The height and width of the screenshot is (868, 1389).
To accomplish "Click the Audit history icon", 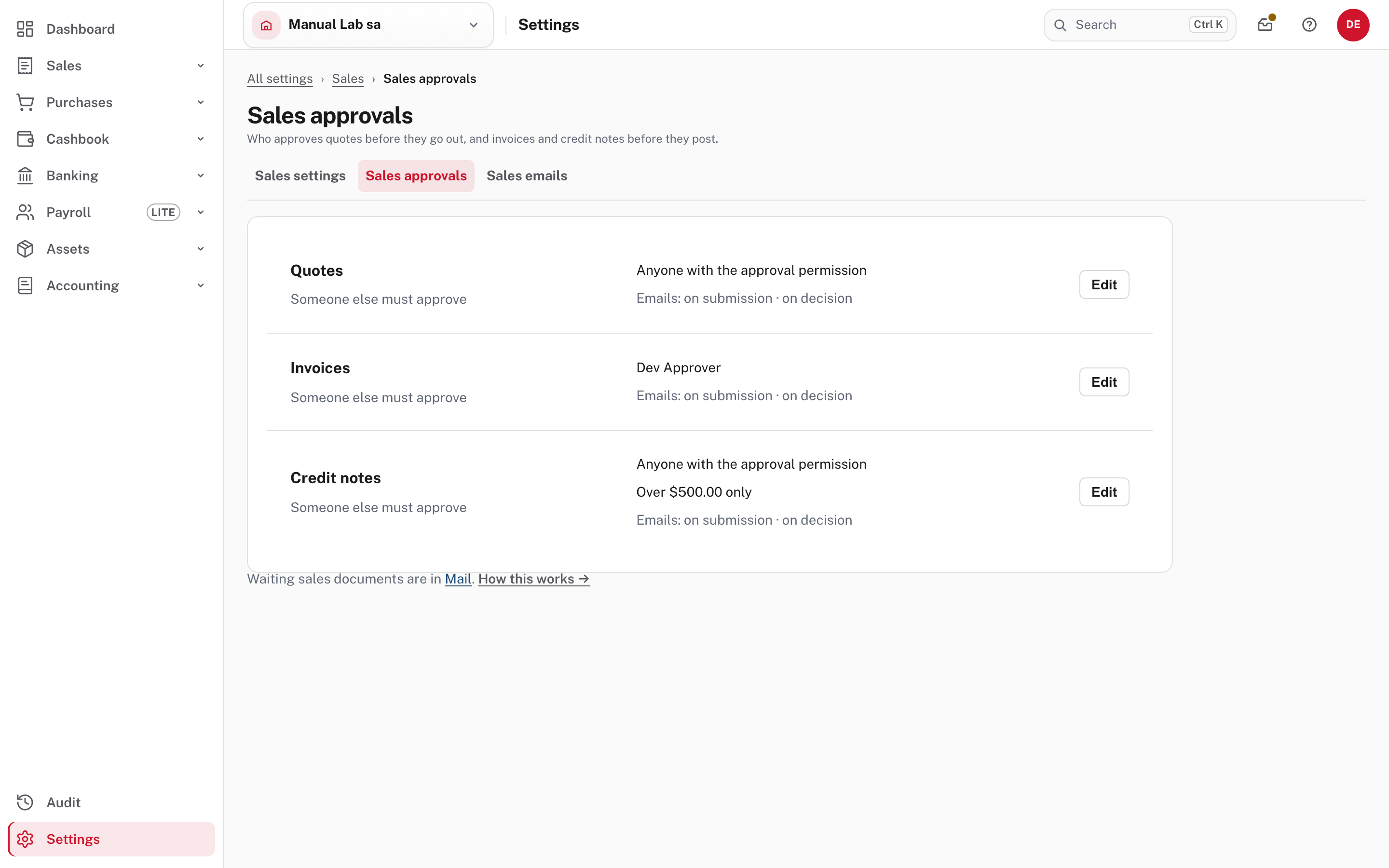I will pyautogui.click(x=25, y=802).
